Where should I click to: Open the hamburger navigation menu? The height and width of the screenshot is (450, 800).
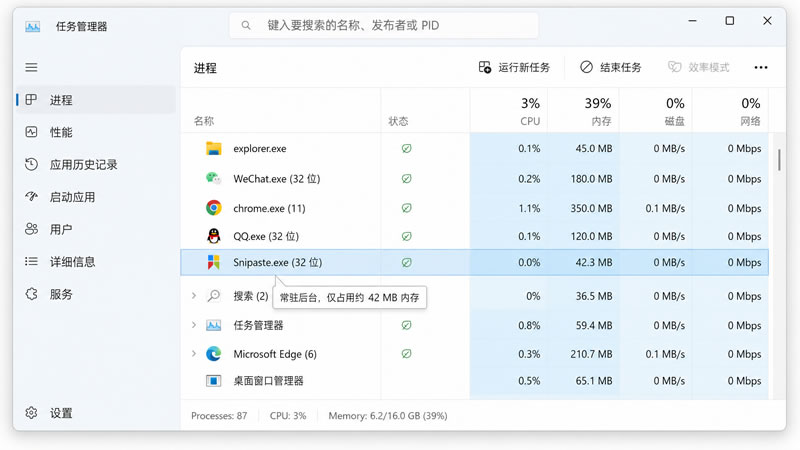pos(31,67)
